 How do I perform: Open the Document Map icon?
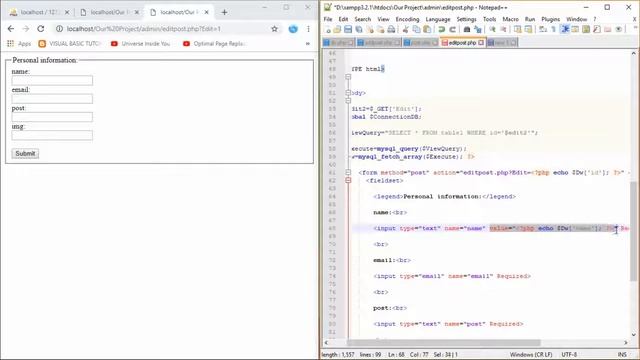point(586,29)
